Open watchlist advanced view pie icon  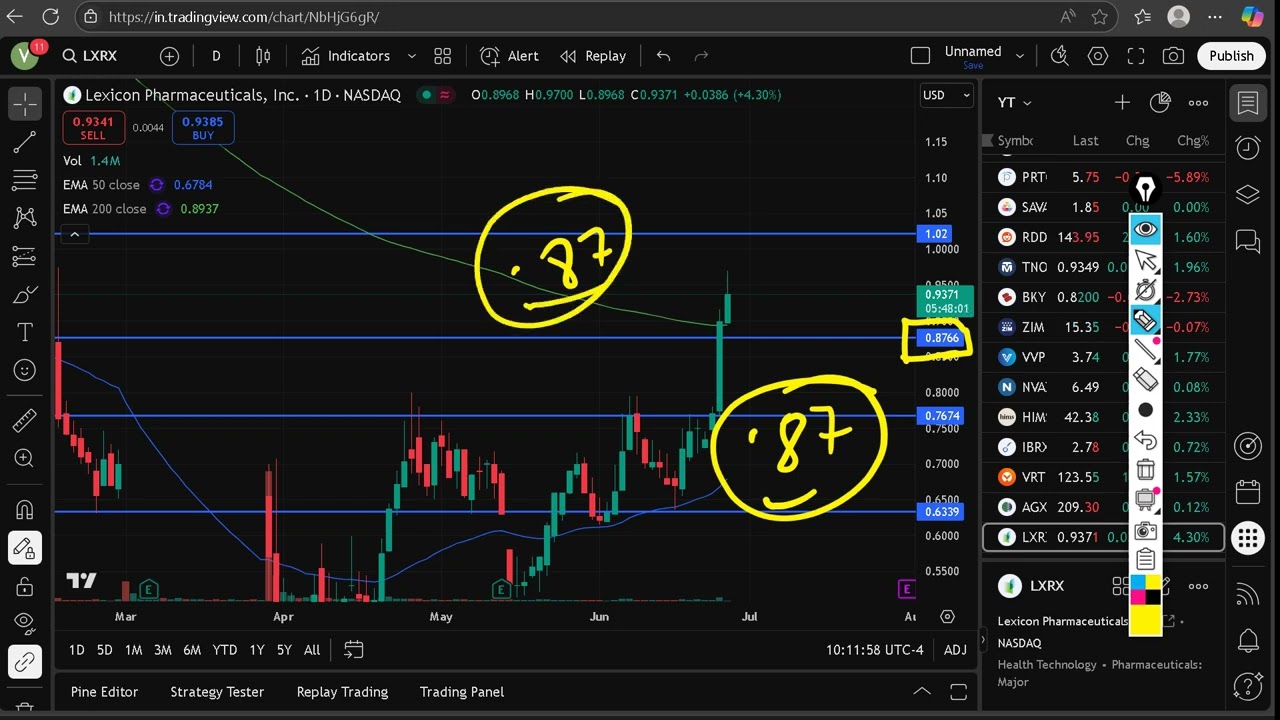click(x=1160, y=102)
